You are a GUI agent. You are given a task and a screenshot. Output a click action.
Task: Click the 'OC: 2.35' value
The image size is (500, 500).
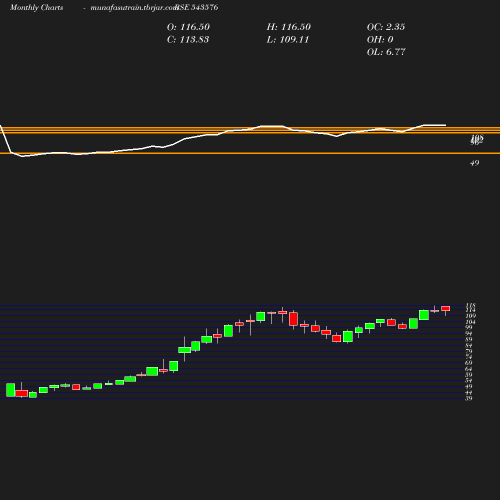(x=386, y=27)
